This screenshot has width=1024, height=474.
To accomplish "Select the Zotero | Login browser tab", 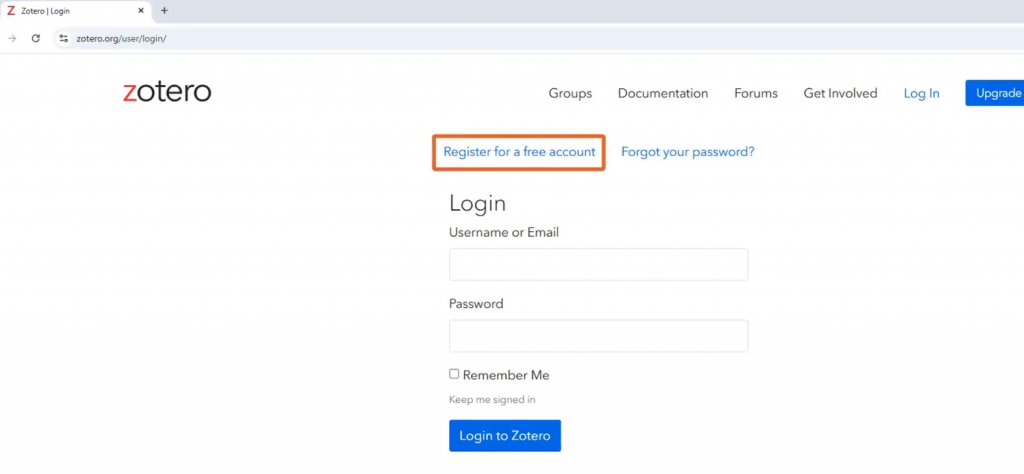I will point(70,11).
